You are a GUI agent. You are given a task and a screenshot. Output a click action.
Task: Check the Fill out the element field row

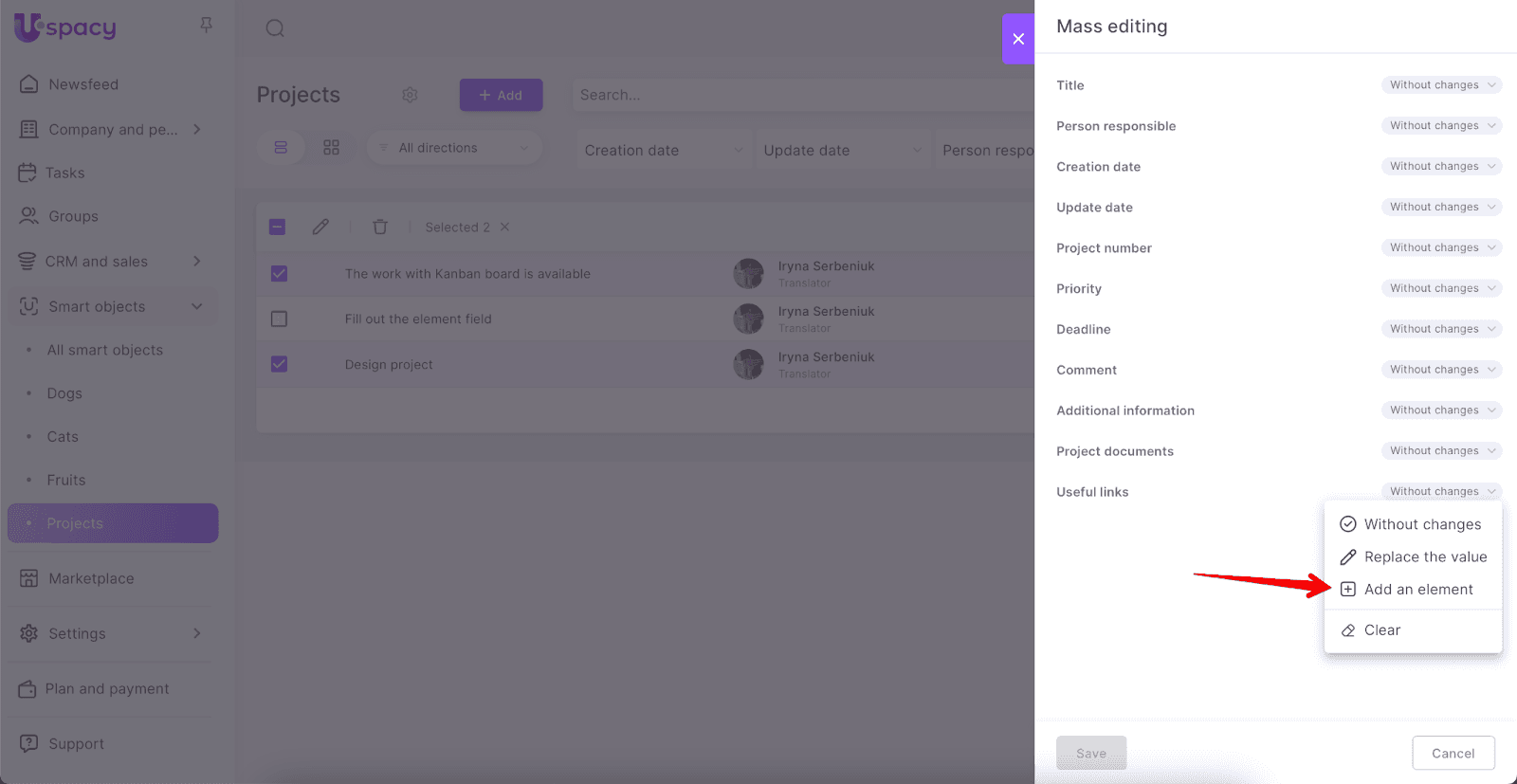pos(279,319)
